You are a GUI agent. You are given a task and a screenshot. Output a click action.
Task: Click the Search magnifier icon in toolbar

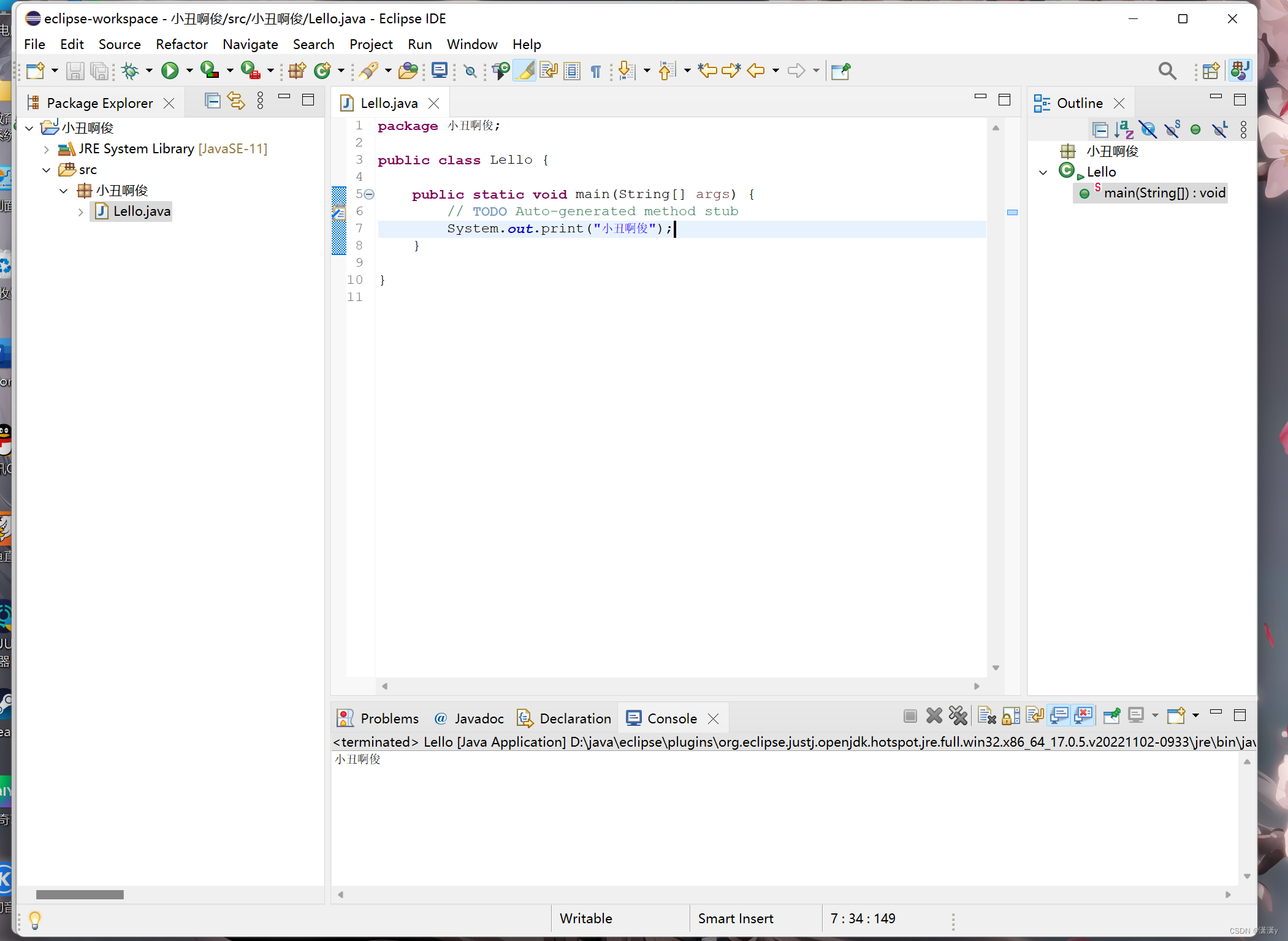click(1167, 71)
